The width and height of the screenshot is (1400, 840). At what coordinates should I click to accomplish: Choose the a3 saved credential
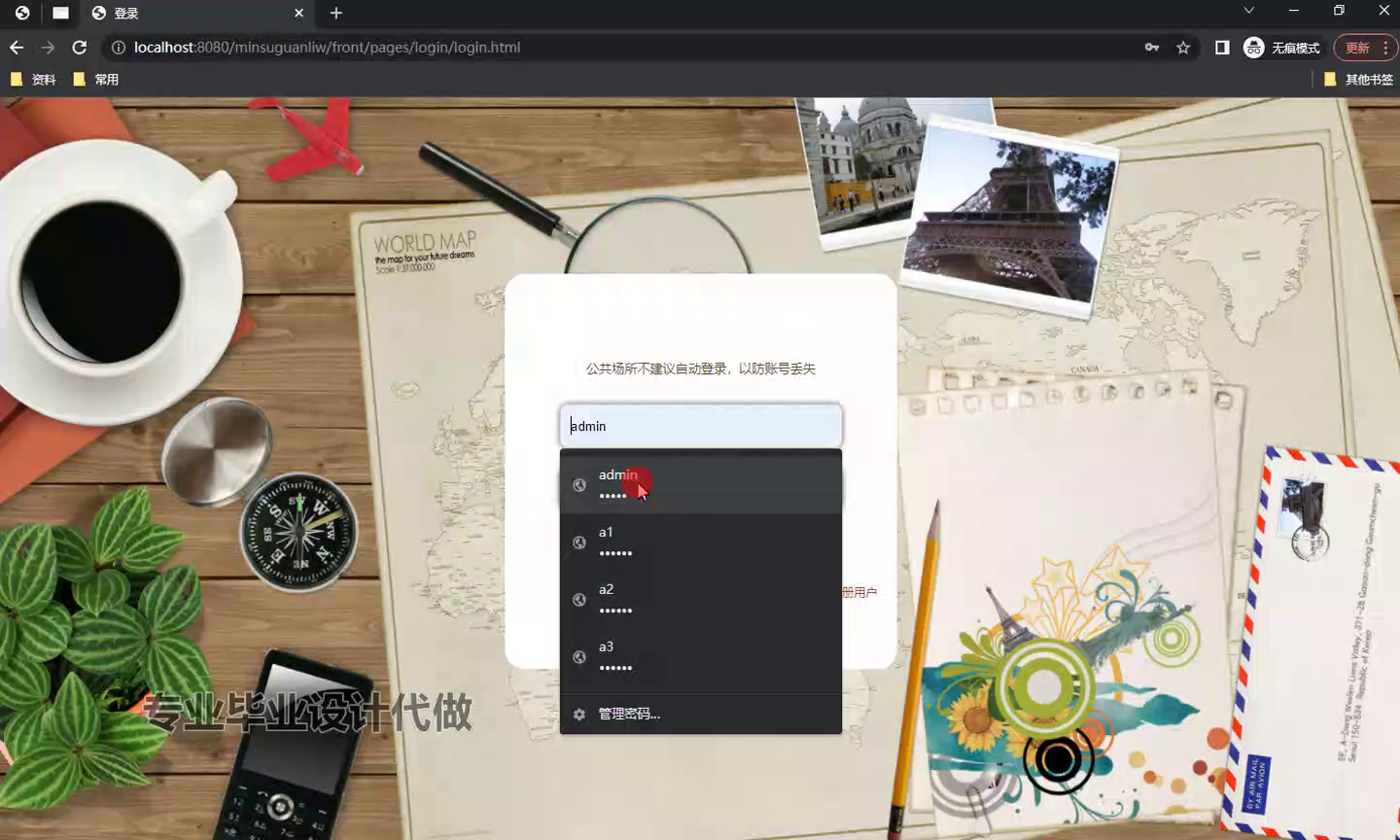click(700, 656)
